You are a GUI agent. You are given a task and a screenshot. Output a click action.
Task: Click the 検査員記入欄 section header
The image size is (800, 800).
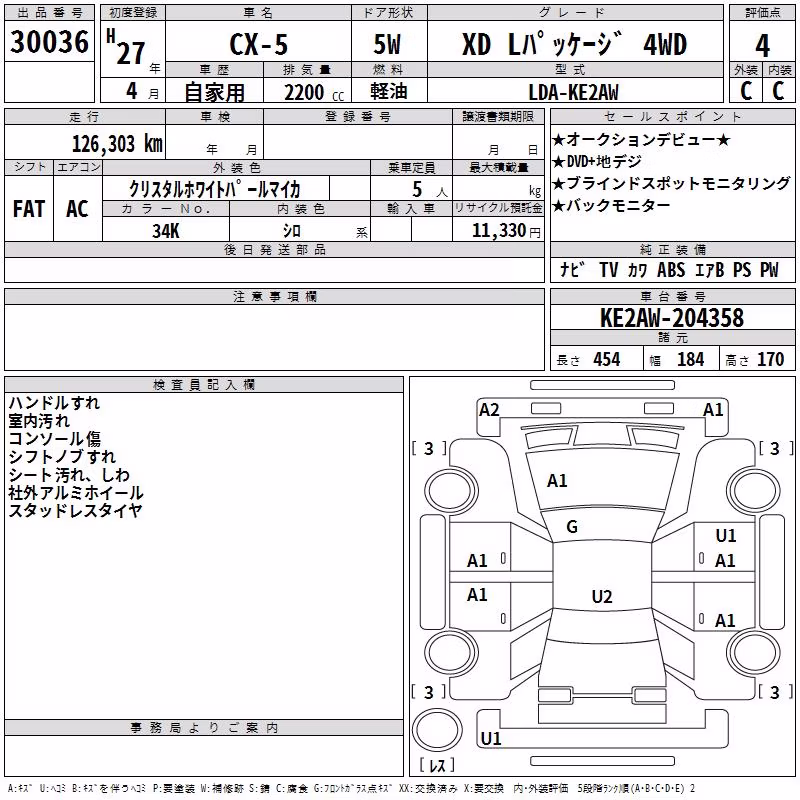tap(204, 385)
